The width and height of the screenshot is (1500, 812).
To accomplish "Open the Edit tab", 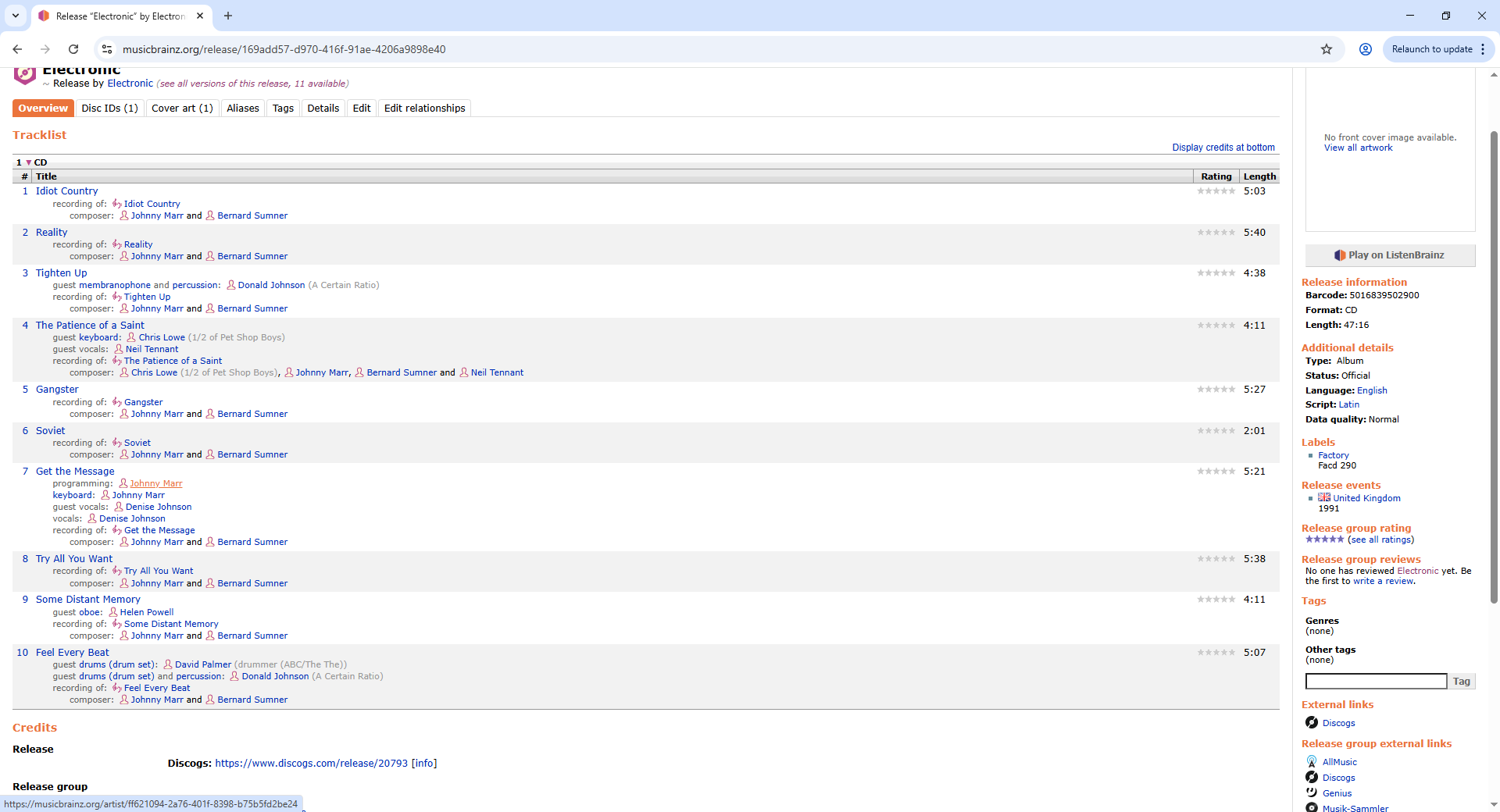I will tap(362, 109).
